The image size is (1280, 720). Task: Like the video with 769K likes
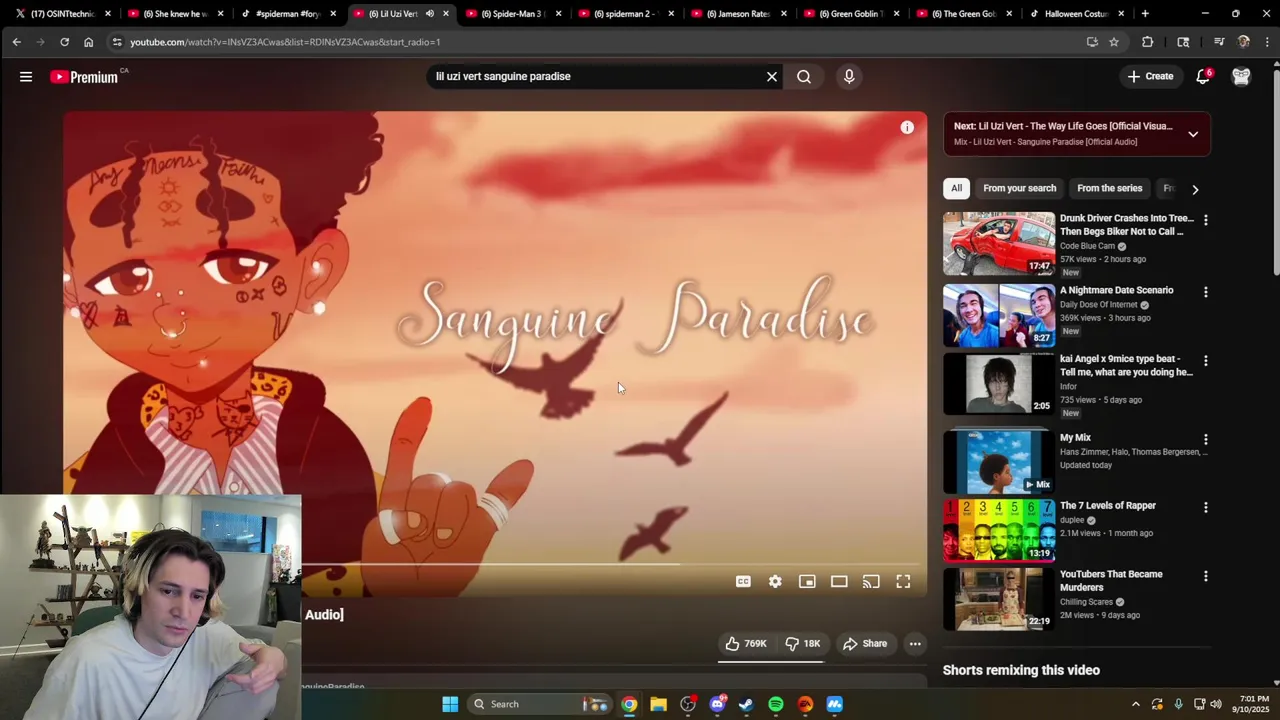746,644
